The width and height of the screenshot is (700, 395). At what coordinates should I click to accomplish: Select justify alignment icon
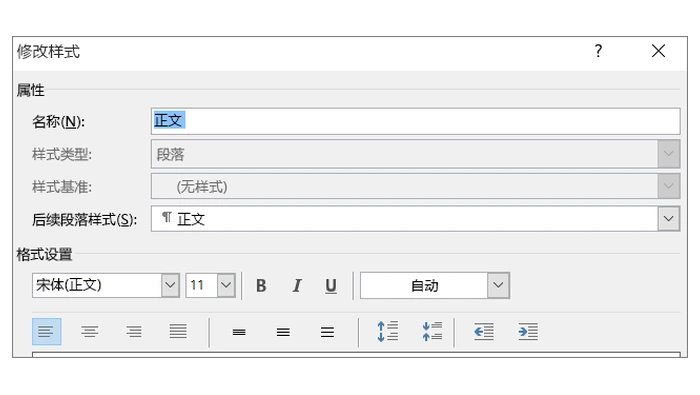[178, 332]
